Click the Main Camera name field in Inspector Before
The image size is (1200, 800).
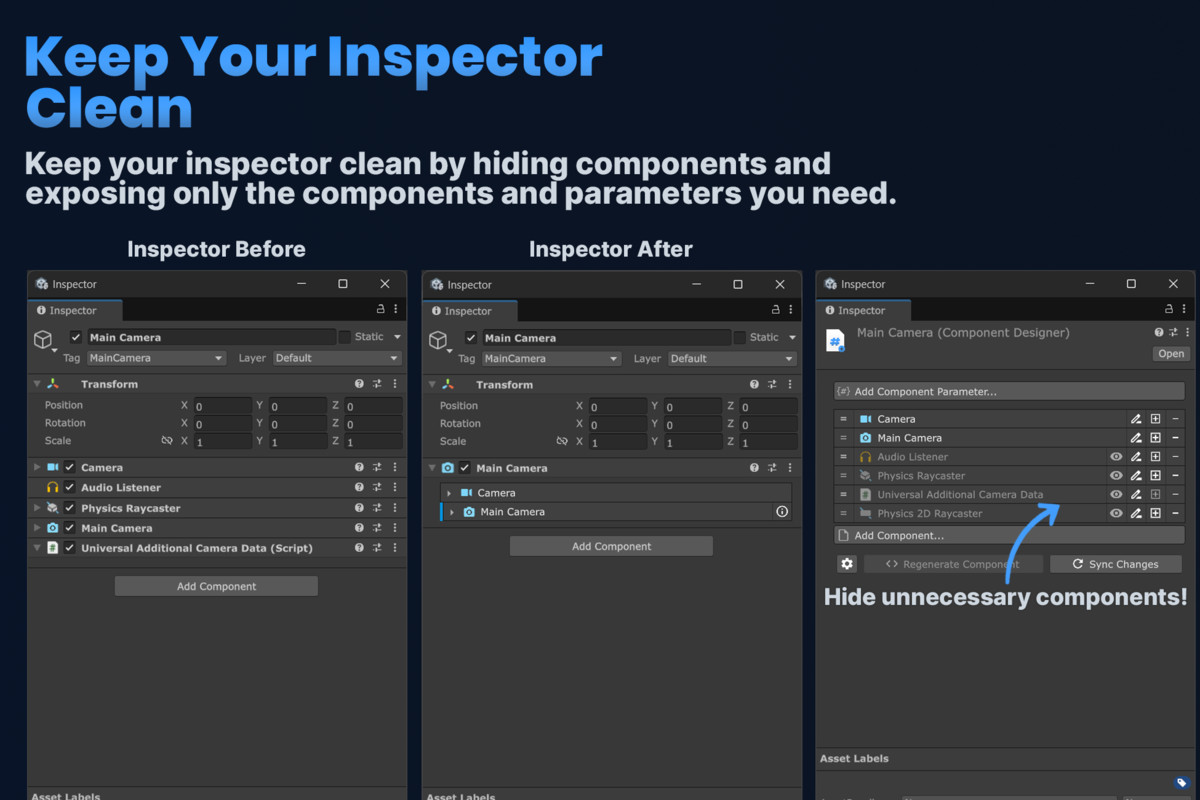tap(210, 337)
